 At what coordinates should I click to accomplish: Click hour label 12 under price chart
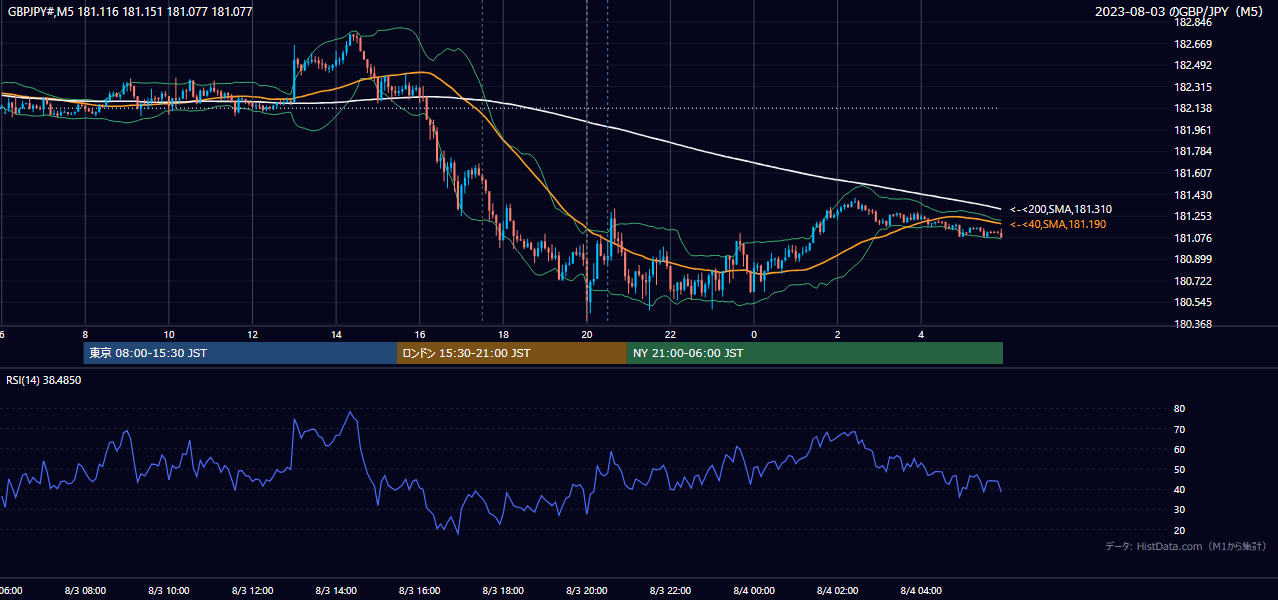[x=252, y=335]
